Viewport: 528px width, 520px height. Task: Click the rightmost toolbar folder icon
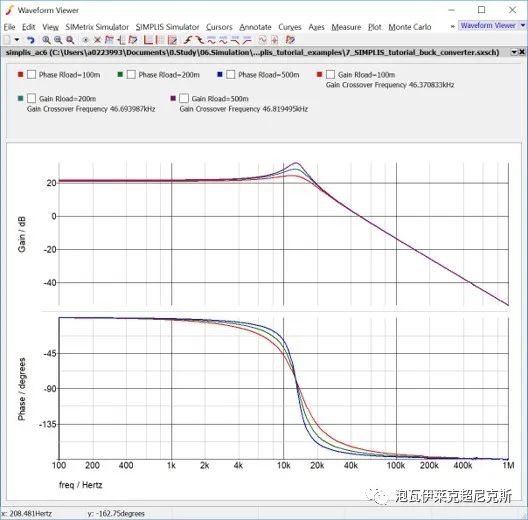point(290,40)
